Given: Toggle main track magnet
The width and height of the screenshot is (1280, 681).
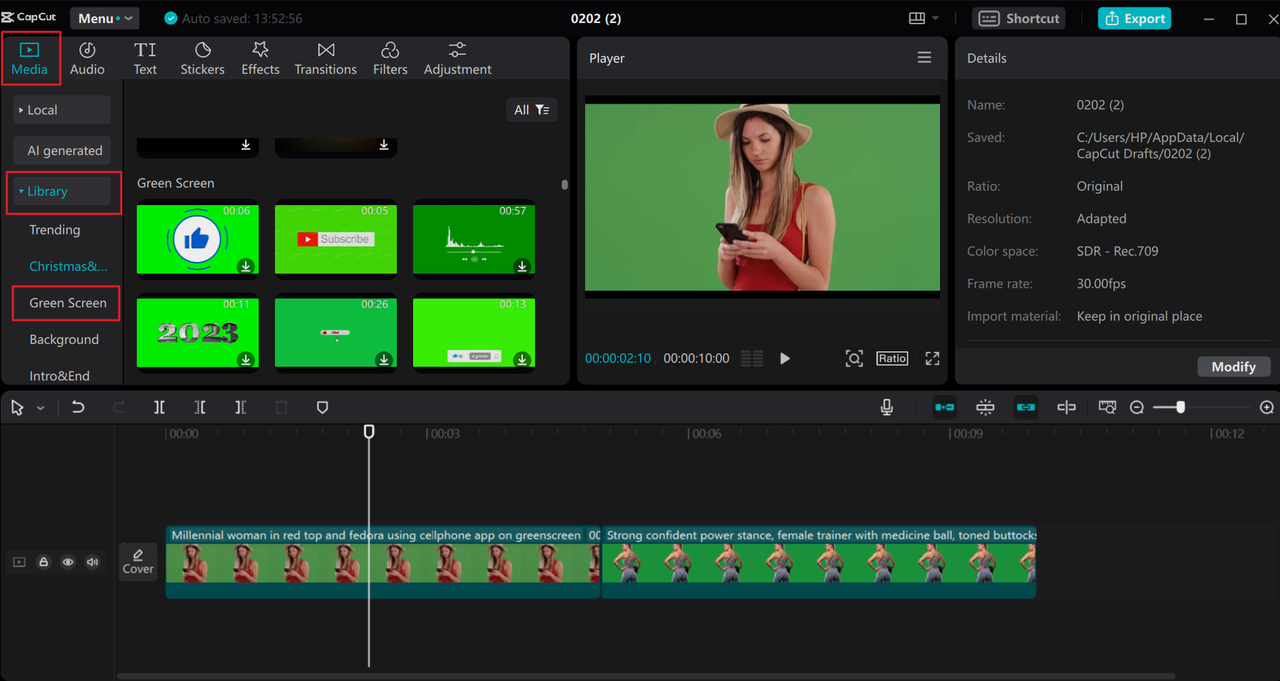Looking at the screenshot, I should pyautogui.click(x=944, y=407).
